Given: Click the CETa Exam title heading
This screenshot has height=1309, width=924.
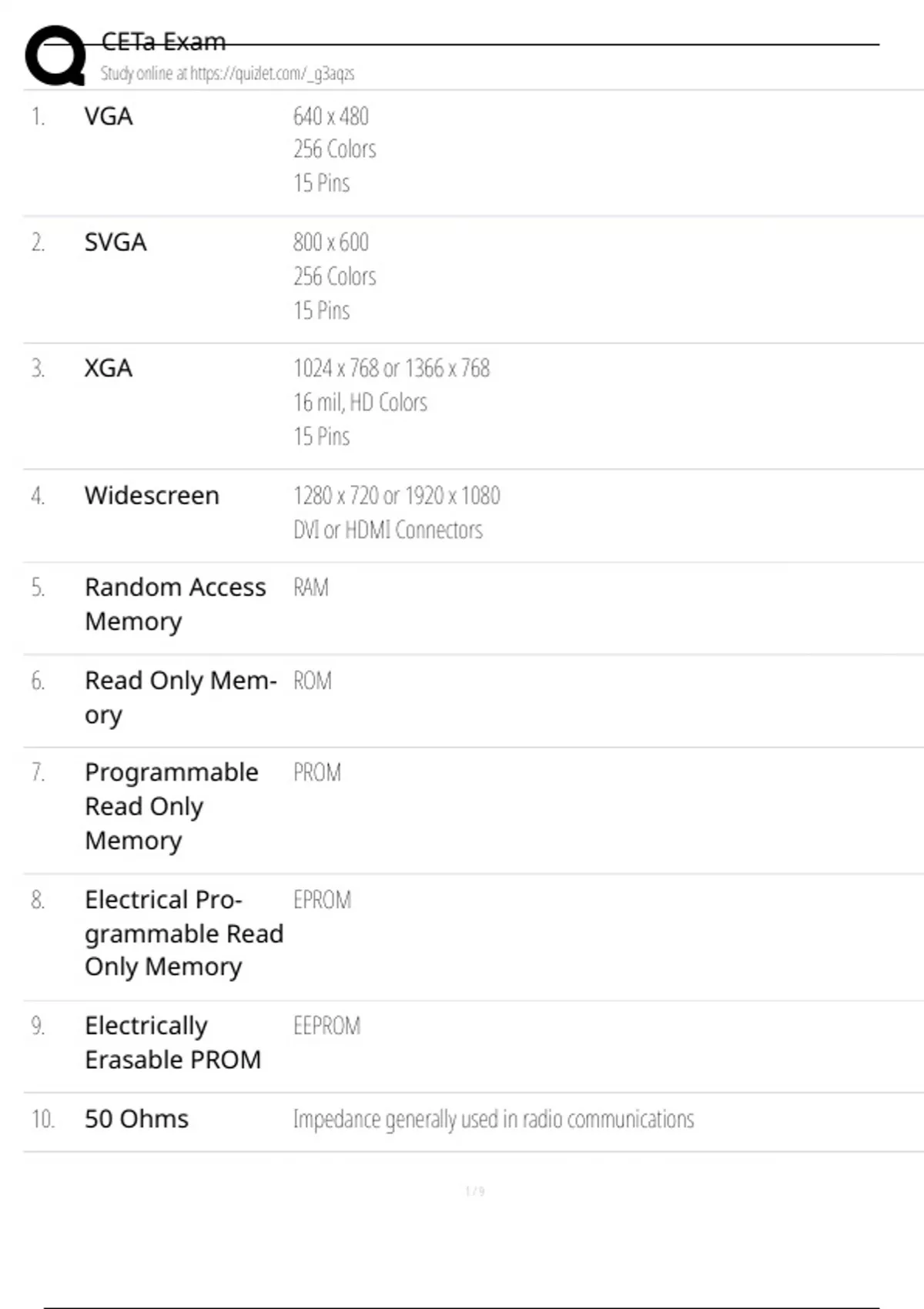Looking at the screenshot, I should pos(163,42).
